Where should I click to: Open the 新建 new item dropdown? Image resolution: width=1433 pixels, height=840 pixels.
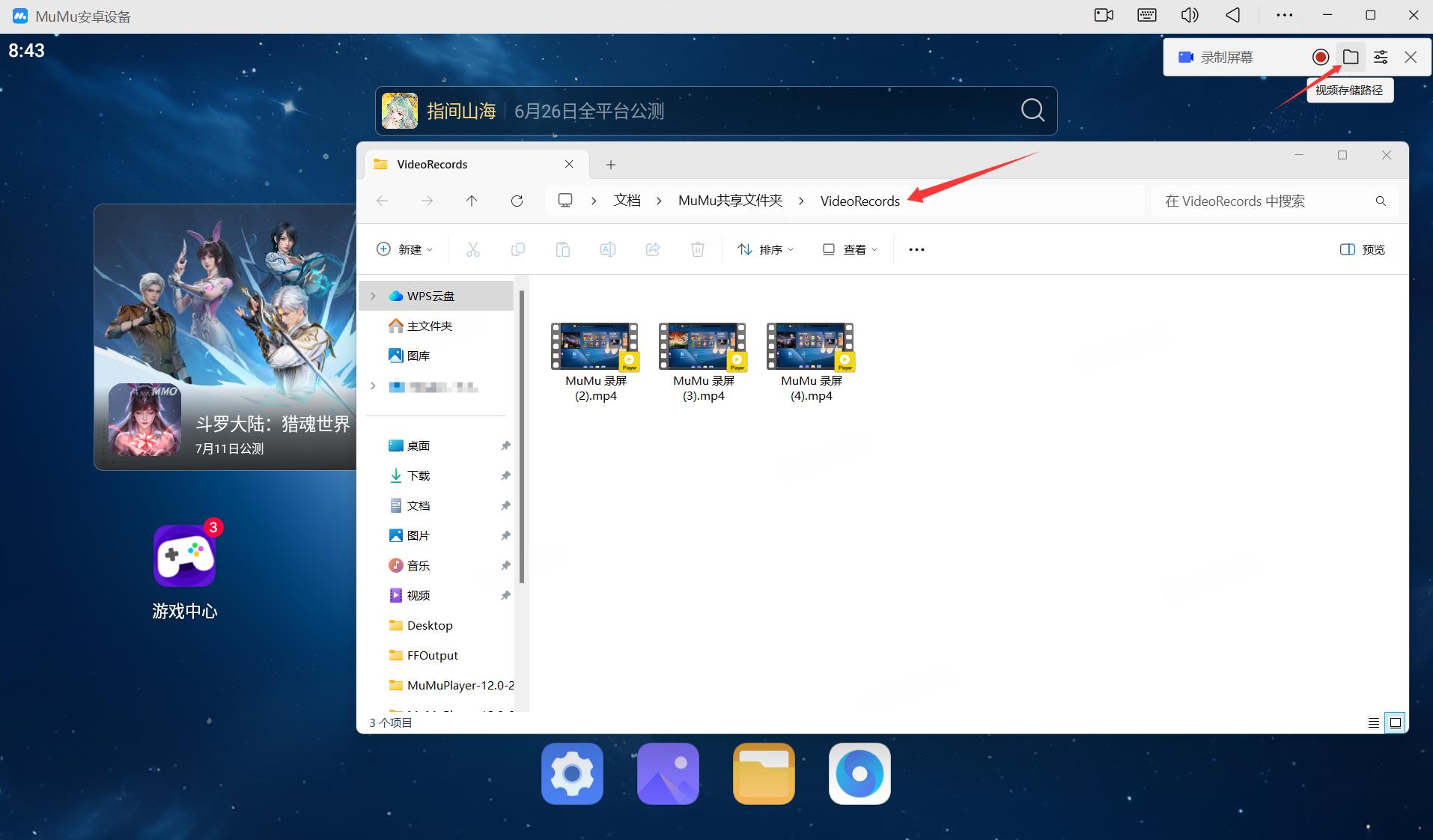[x=404, y=249]
